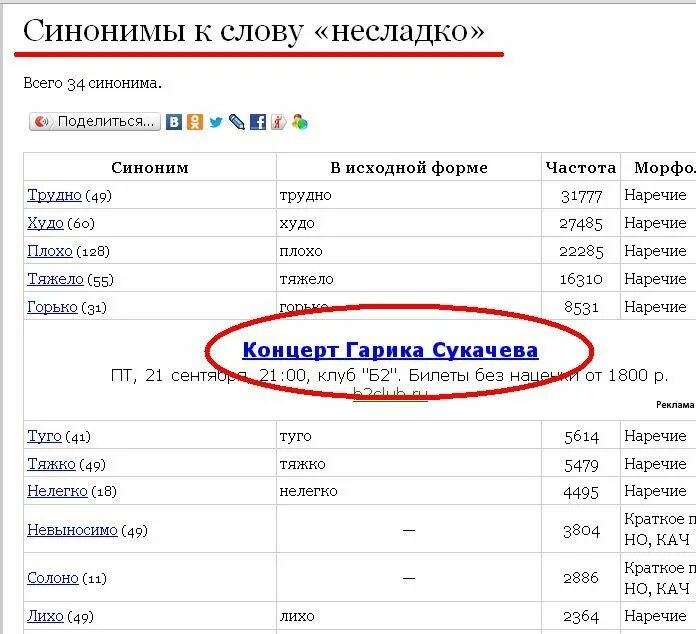Click the Поделиться share button
Viewport: 696px width, 634px height.
(x=95, y=122)
